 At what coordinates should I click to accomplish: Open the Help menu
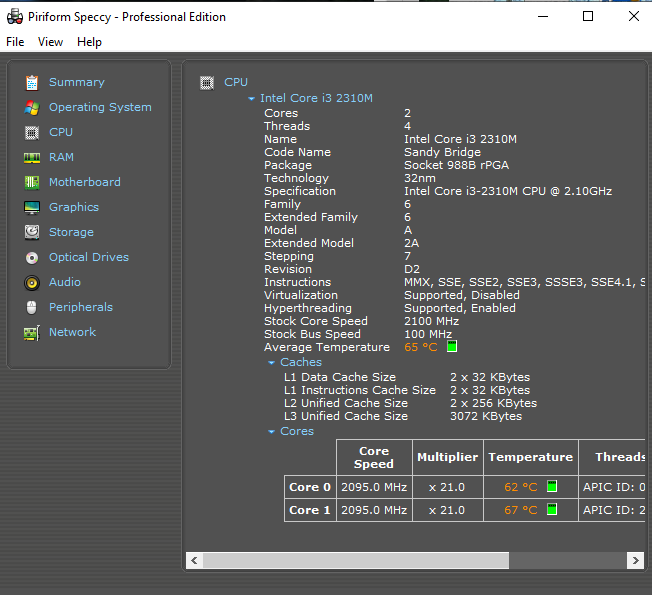click(89, 42)
